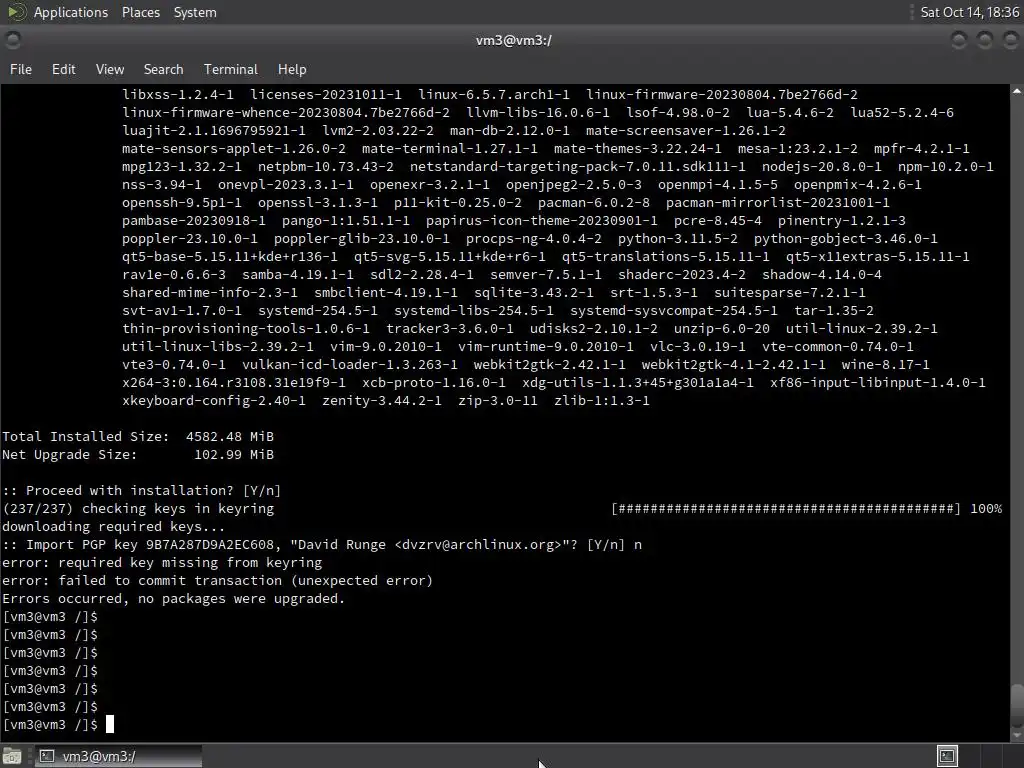Click the scrollbar down arrow

[x=1017, y=735]
